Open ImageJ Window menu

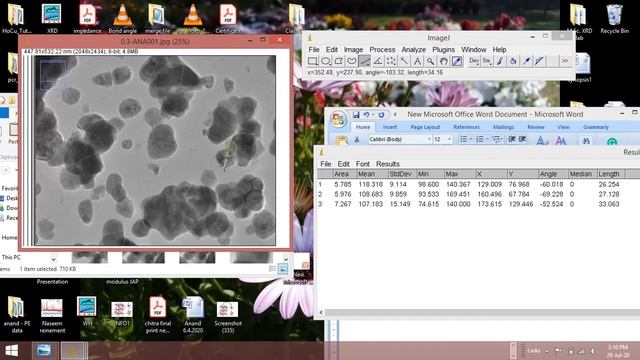point(473,49)
